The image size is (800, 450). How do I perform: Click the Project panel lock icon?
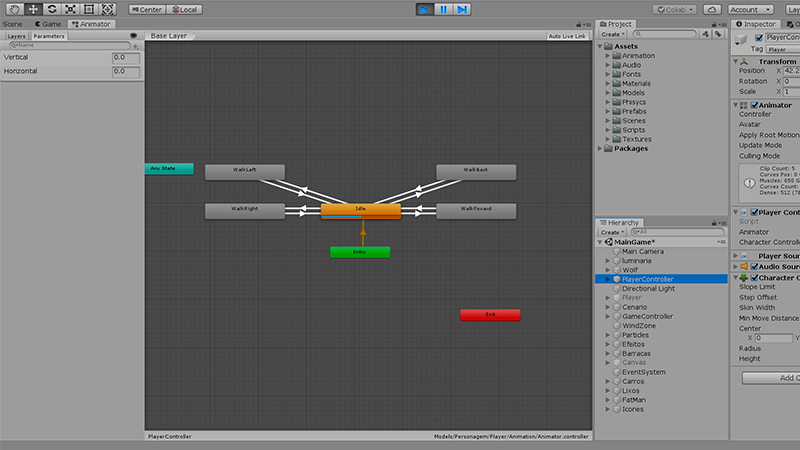coord(714,24)
